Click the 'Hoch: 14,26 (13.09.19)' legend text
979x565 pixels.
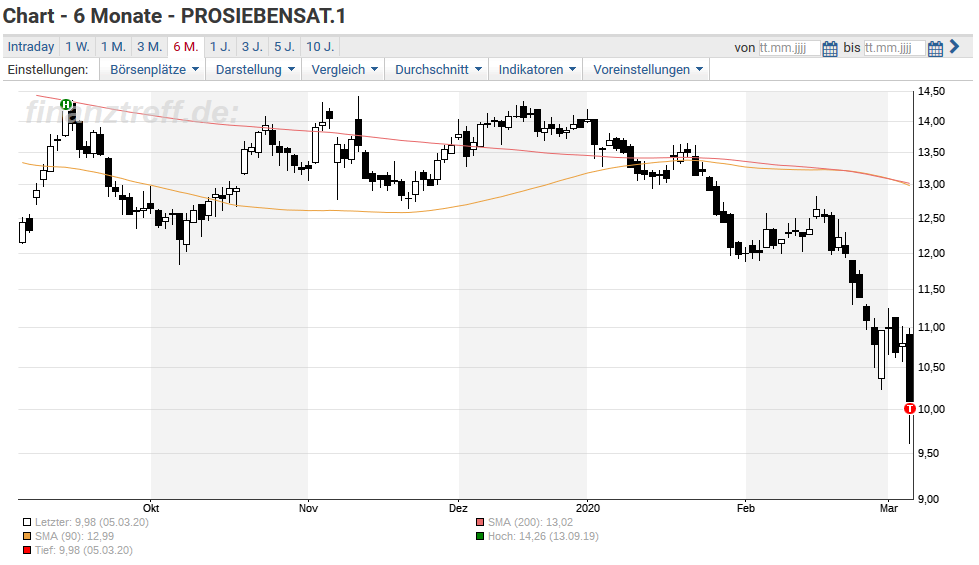[543, 536]
